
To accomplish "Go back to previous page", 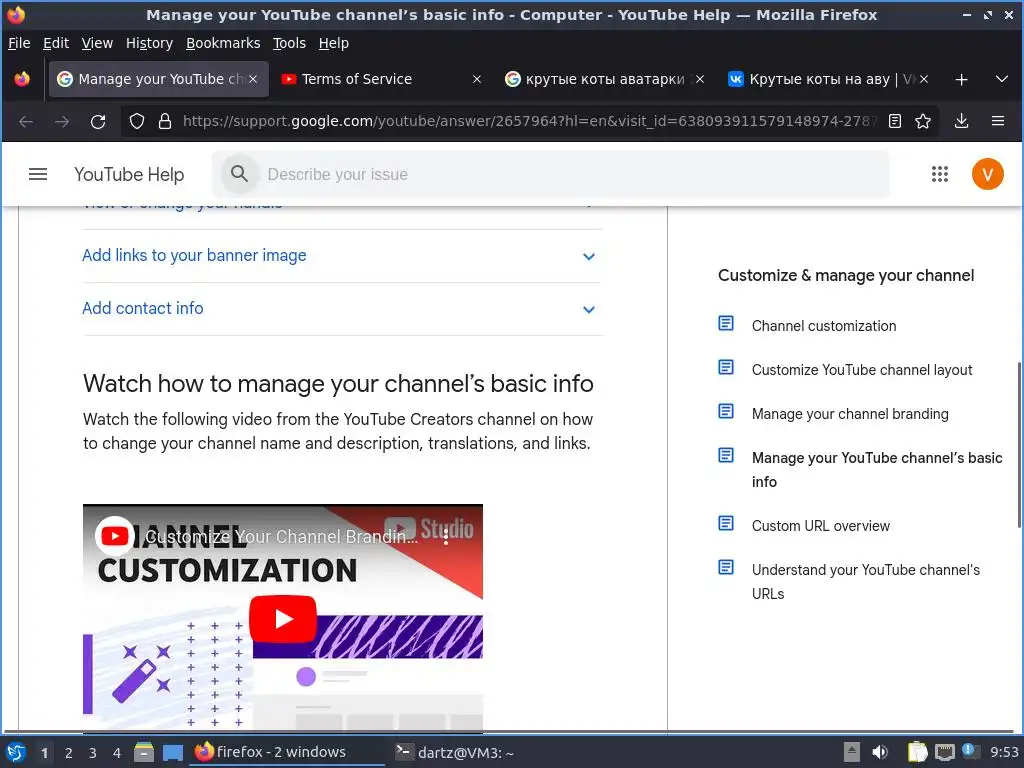I will (26, 121).
